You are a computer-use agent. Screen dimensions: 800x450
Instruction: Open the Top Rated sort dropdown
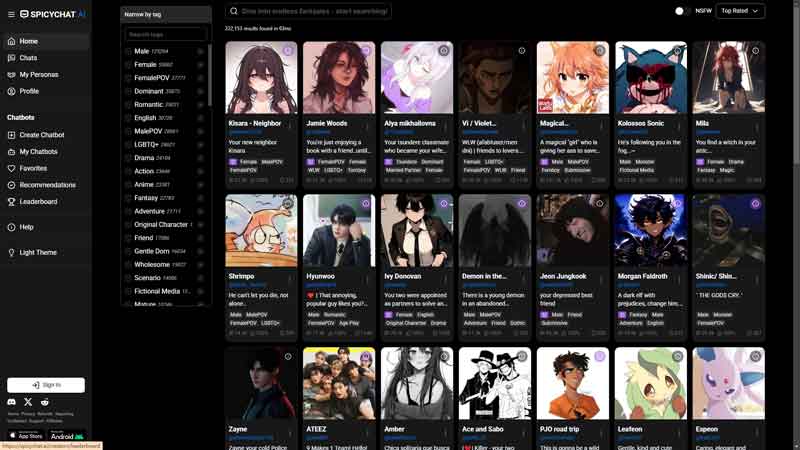tap(740, 11)
